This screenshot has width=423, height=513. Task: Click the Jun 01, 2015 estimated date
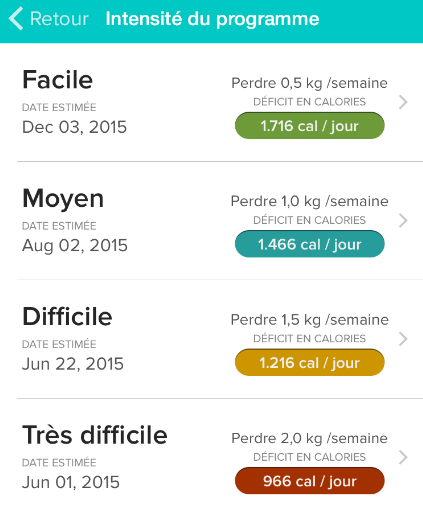click(71, 482)
